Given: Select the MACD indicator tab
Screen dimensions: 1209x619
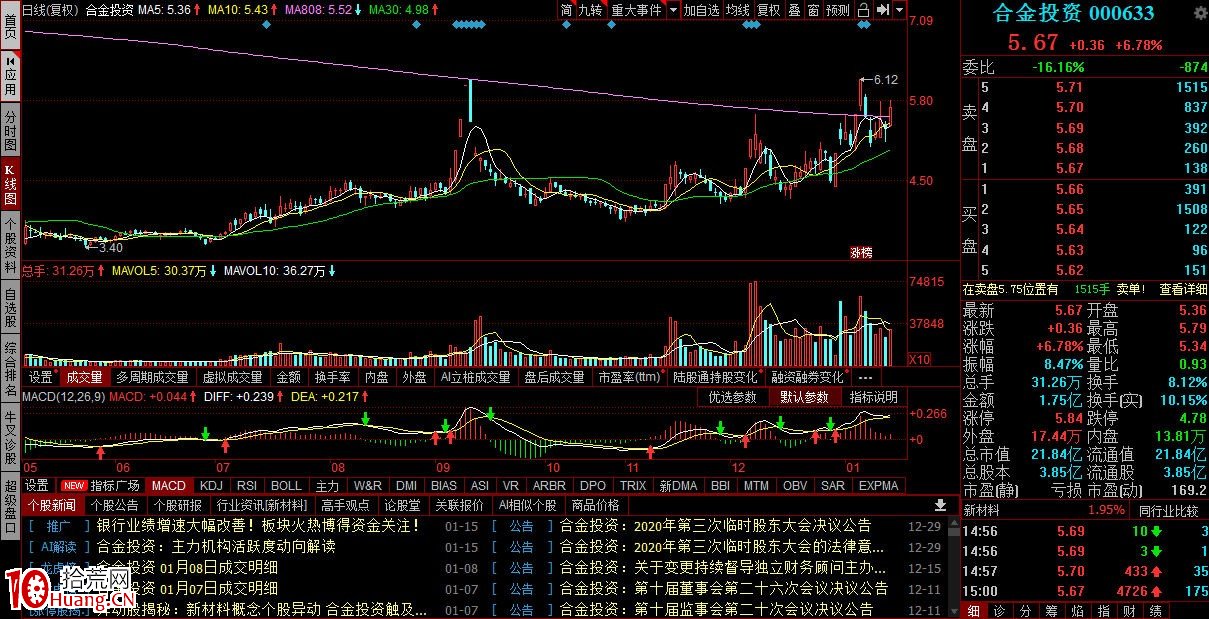Looking at the screenshot, I should coord(169,486).
